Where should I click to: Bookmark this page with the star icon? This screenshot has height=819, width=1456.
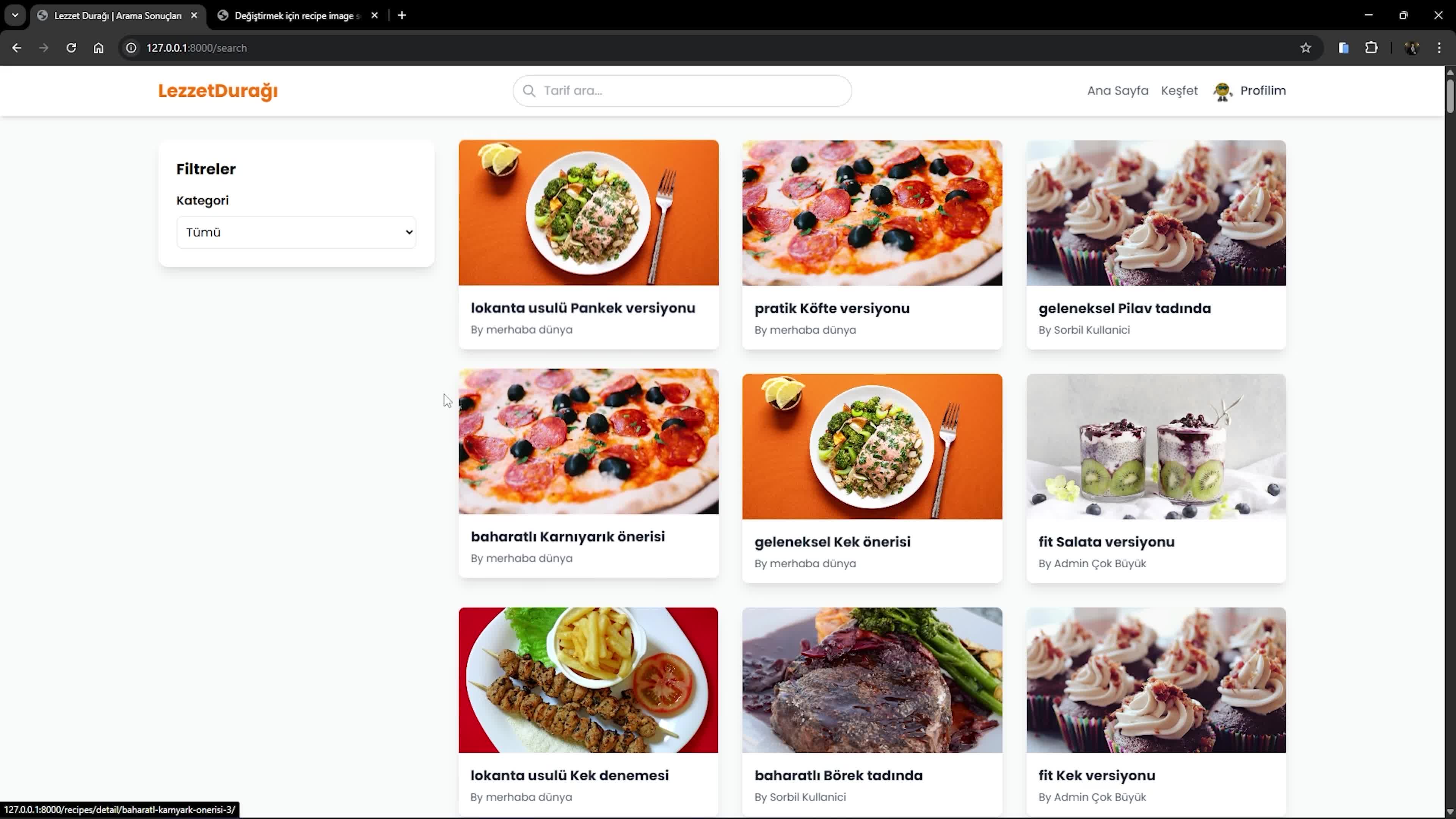(1305, 48)
